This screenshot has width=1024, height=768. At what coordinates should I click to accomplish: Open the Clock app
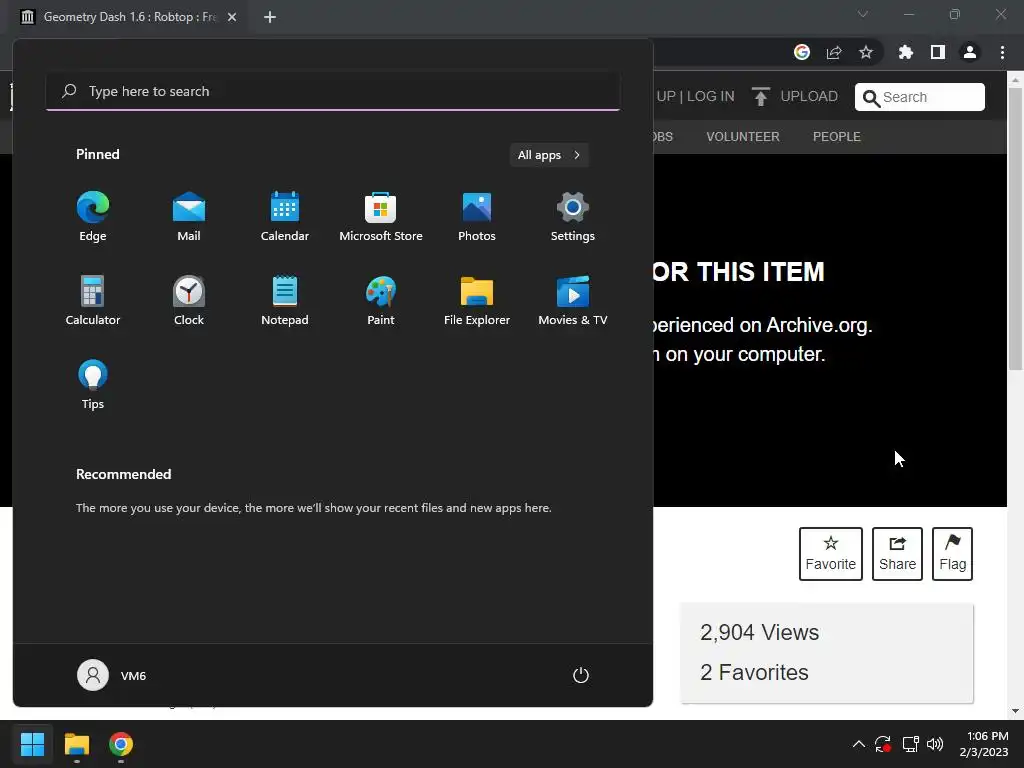[x=189, y=300]
